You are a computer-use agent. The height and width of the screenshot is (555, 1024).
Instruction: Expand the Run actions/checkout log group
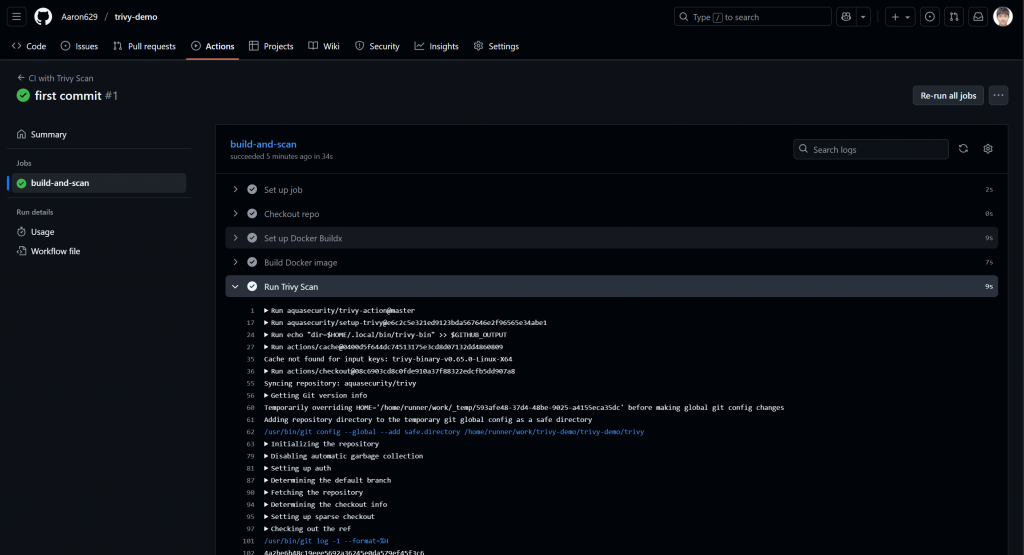[389, 371]
